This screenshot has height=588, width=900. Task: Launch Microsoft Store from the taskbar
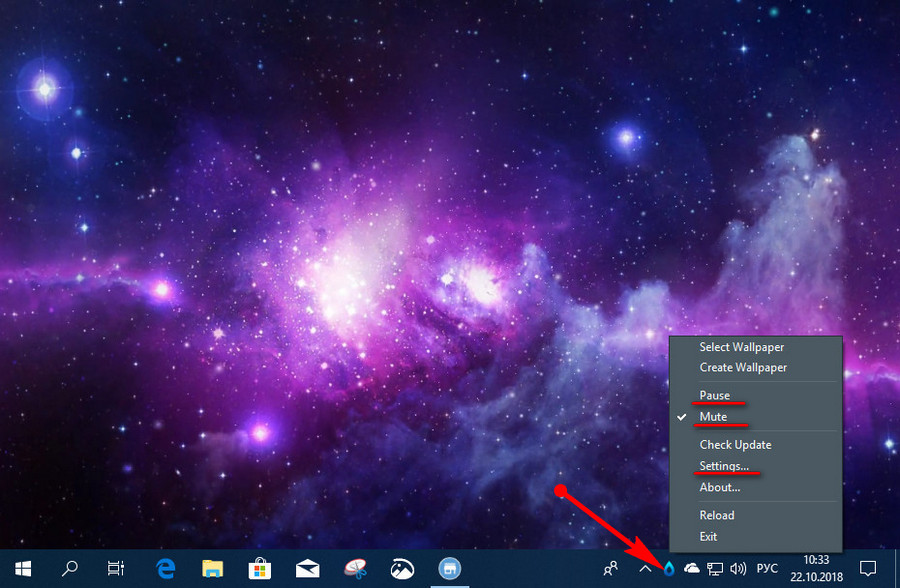258,569
